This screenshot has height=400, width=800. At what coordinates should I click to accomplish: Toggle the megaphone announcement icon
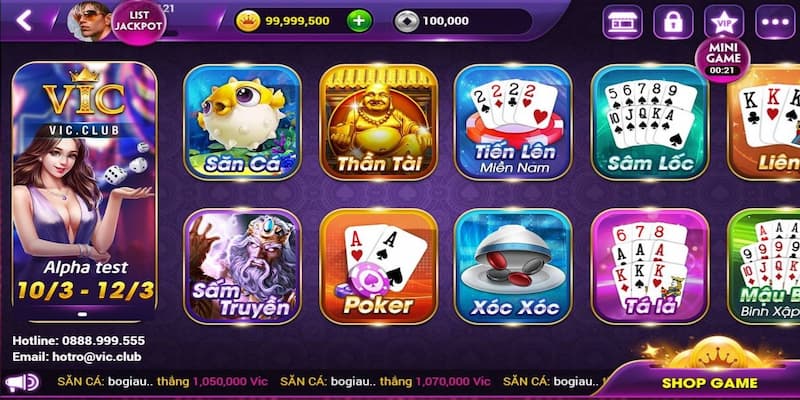pyautogui.click(x=22, y=382)
